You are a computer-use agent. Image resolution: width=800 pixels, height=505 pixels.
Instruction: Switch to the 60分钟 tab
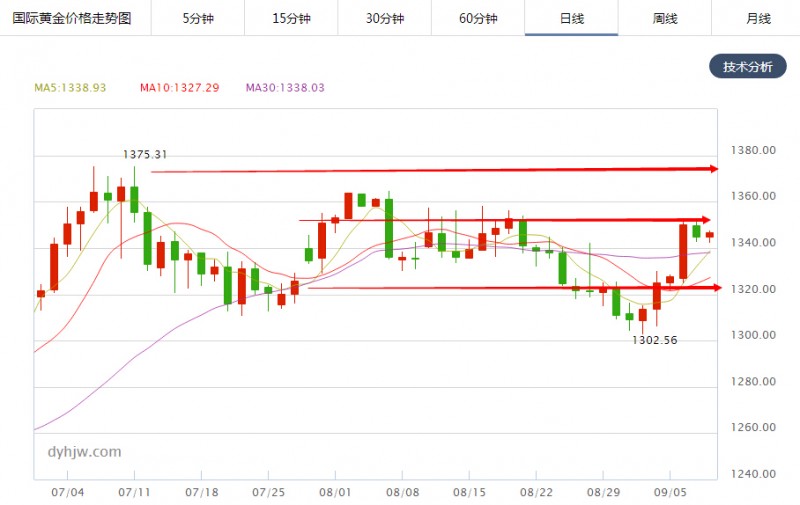click(x=478, y=18)
